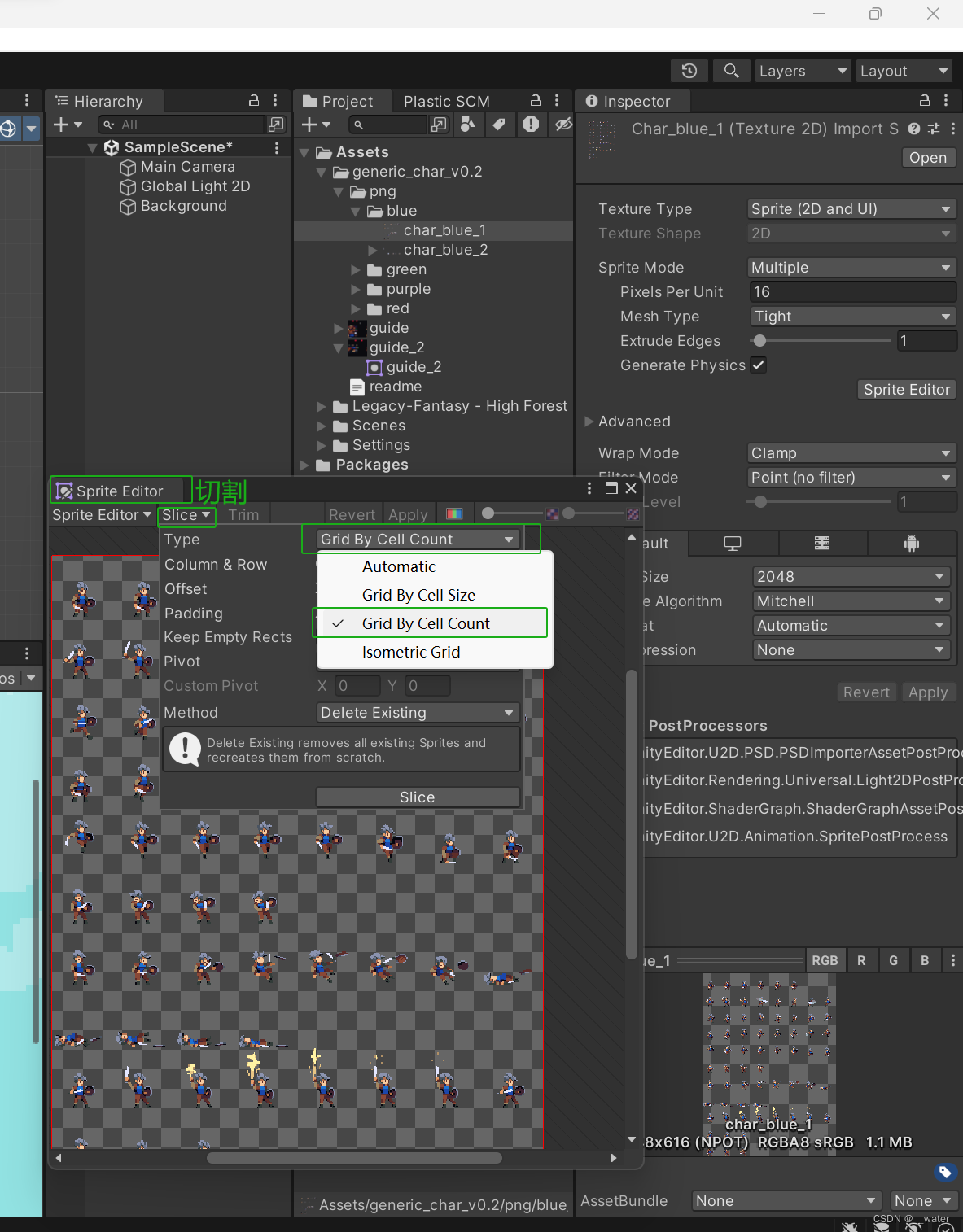This screenshot has width=963, height=1232.
Task: Collapse the blue folder in Project
Action: click(356, 212)
